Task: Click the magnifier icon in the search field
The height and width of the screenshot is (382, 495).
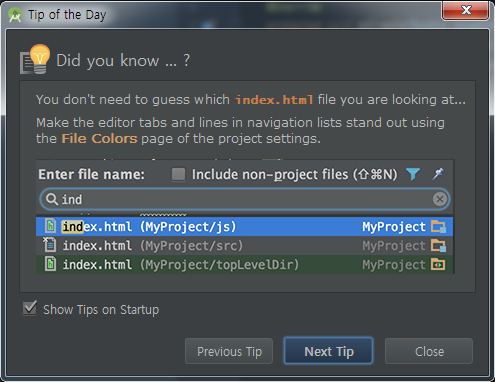Action: [x=52, y=199]
